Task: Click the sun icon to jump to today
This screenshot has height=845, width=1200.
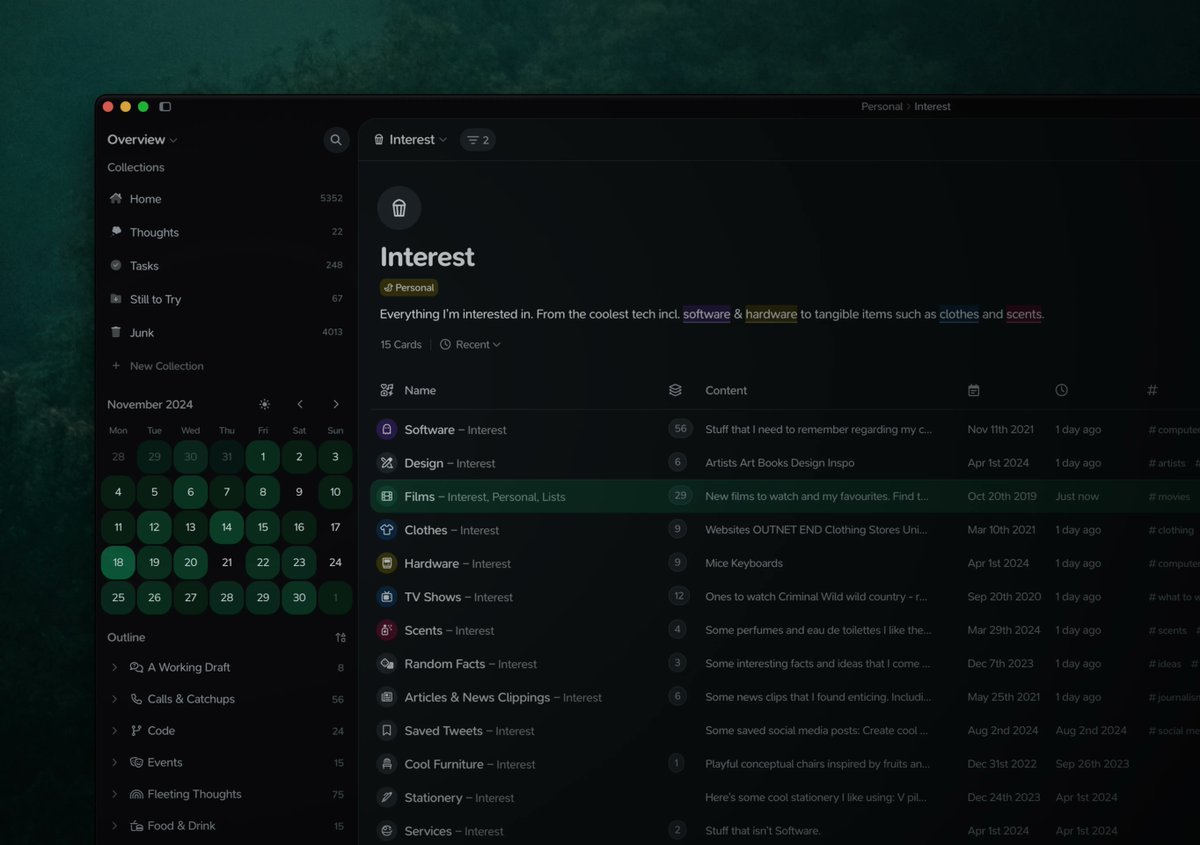Action: tap(264, 404)
